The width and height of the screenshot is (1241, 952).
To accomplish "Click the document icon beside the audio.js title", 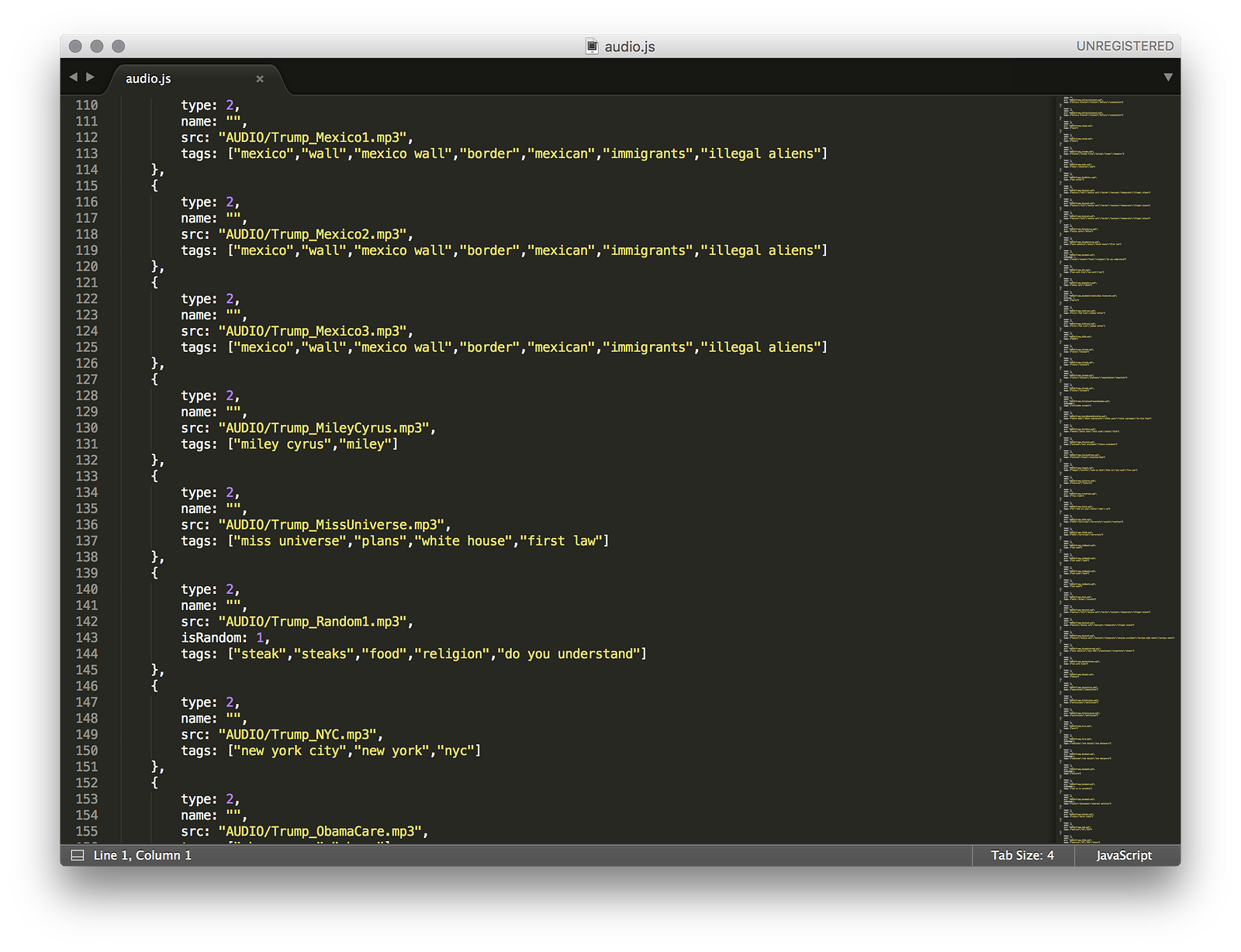I will [x=592, y=47].
